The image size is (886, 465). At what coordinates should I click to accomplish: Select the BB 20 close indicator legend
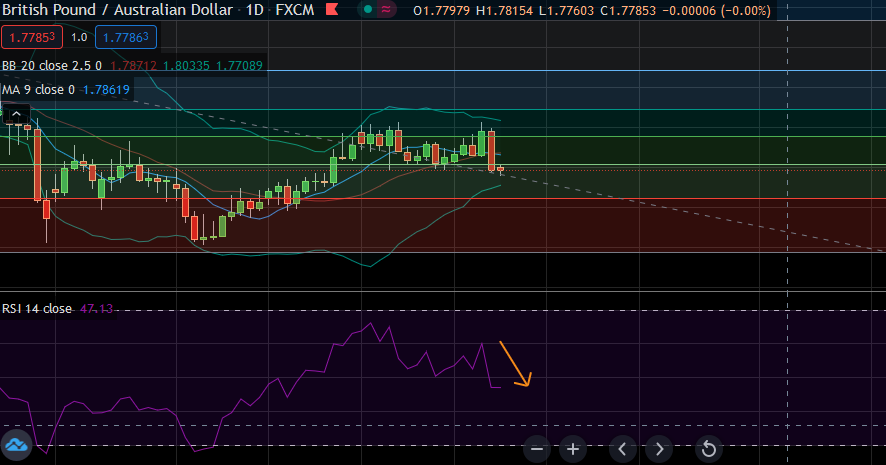pyautogui.click(x=50, y=65)
